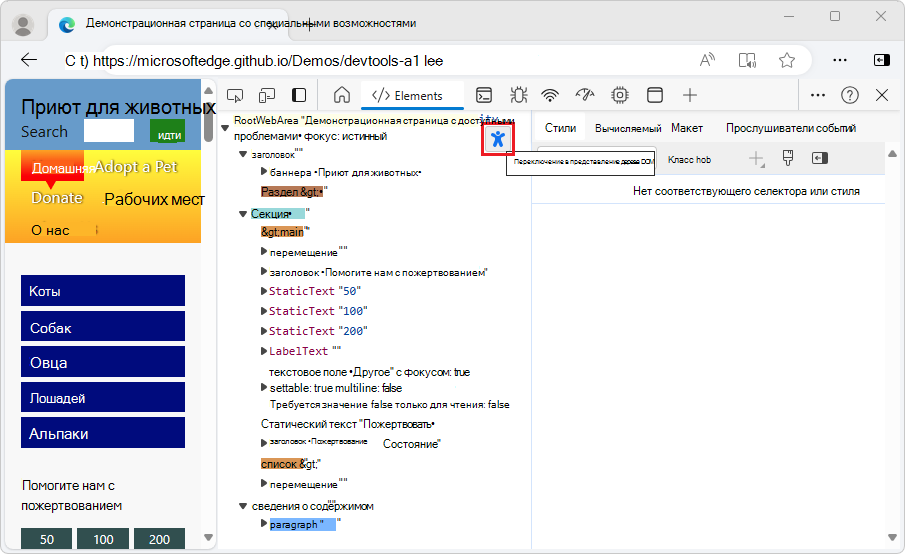Image resolution: width=905 pixels, height=554 pixels.
Task: Open the Adopt a Pet link
Action: point(136,167)
